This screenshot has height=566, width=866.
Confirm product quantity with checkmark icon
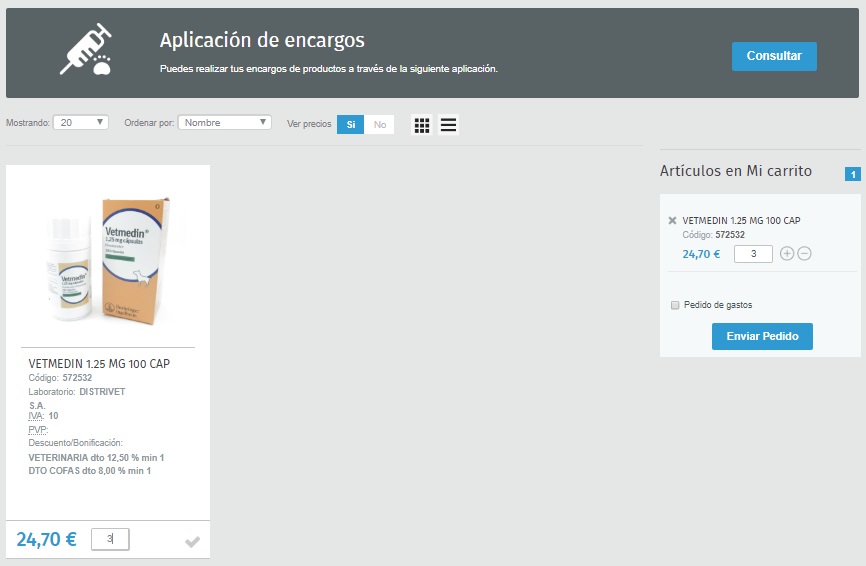coord(192,542)
